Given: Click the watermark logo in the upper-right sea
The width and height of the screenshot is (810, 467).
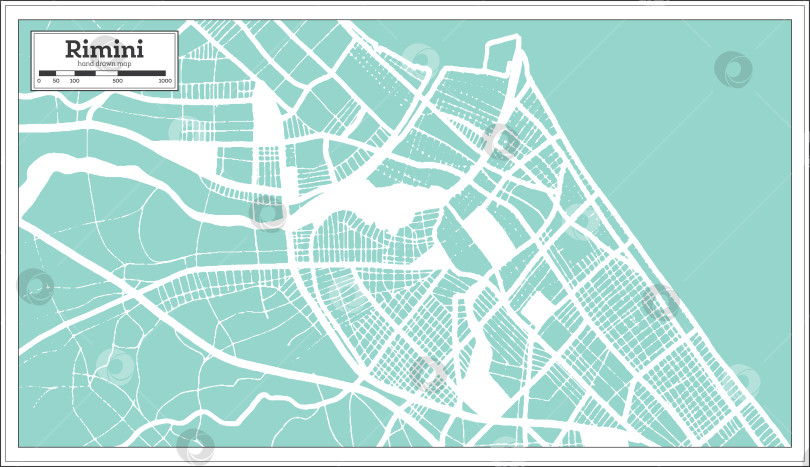Looking at the screenshot, I should (x=733, y=69).
